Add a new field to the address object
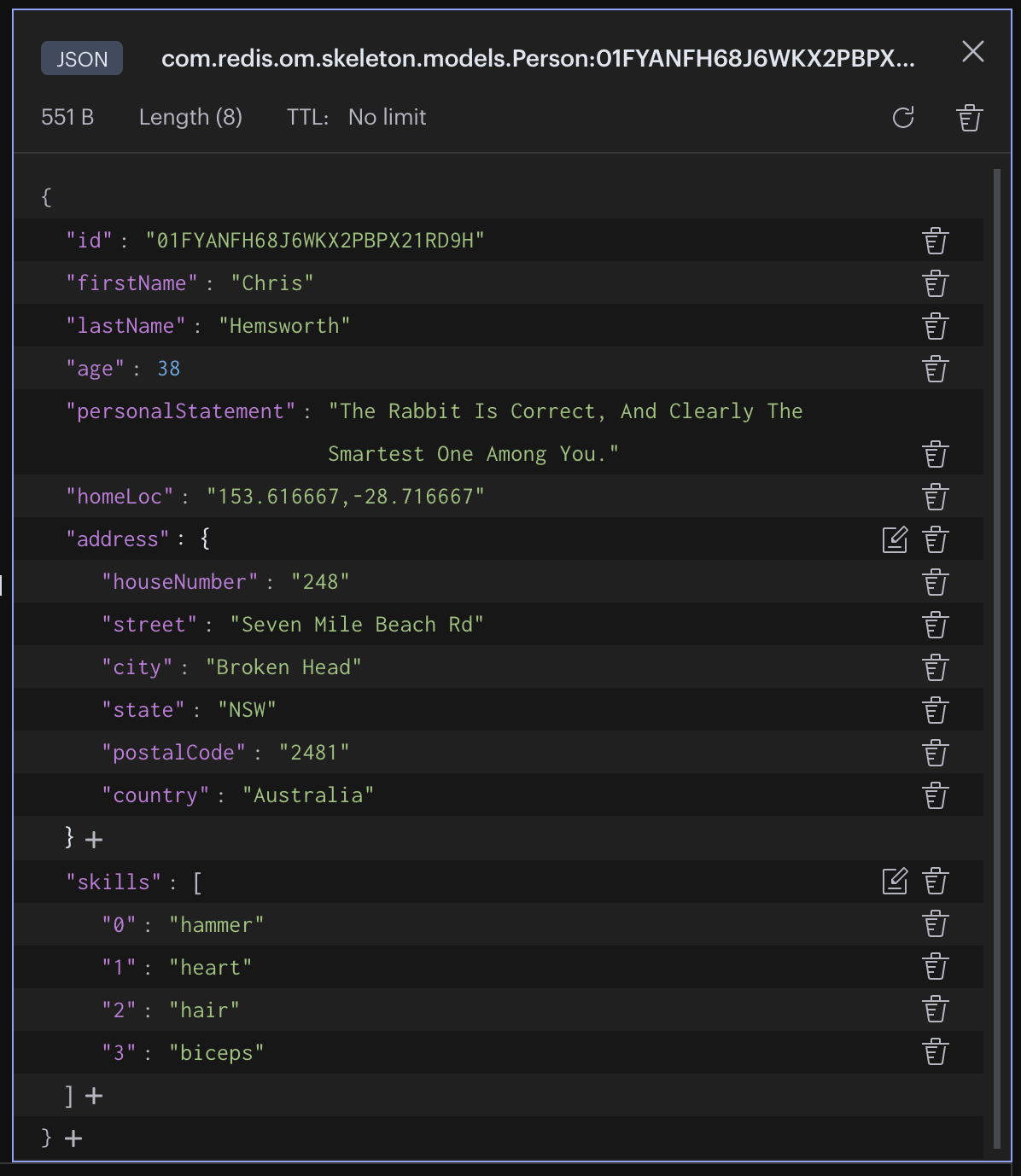The height and width of the screenshot is (1176, 1021). 93,839
